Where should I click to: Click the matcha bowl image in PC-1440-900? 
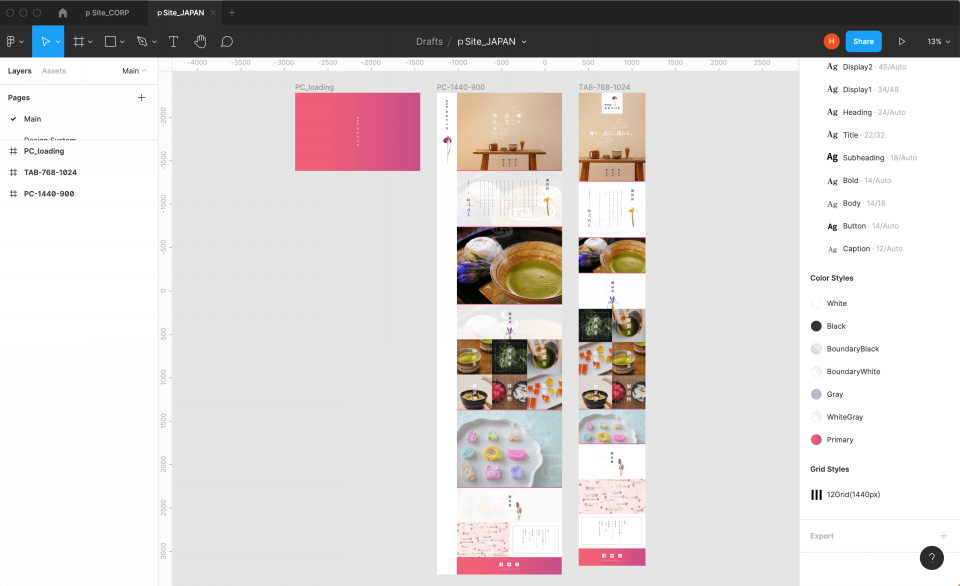pos(509,266)
